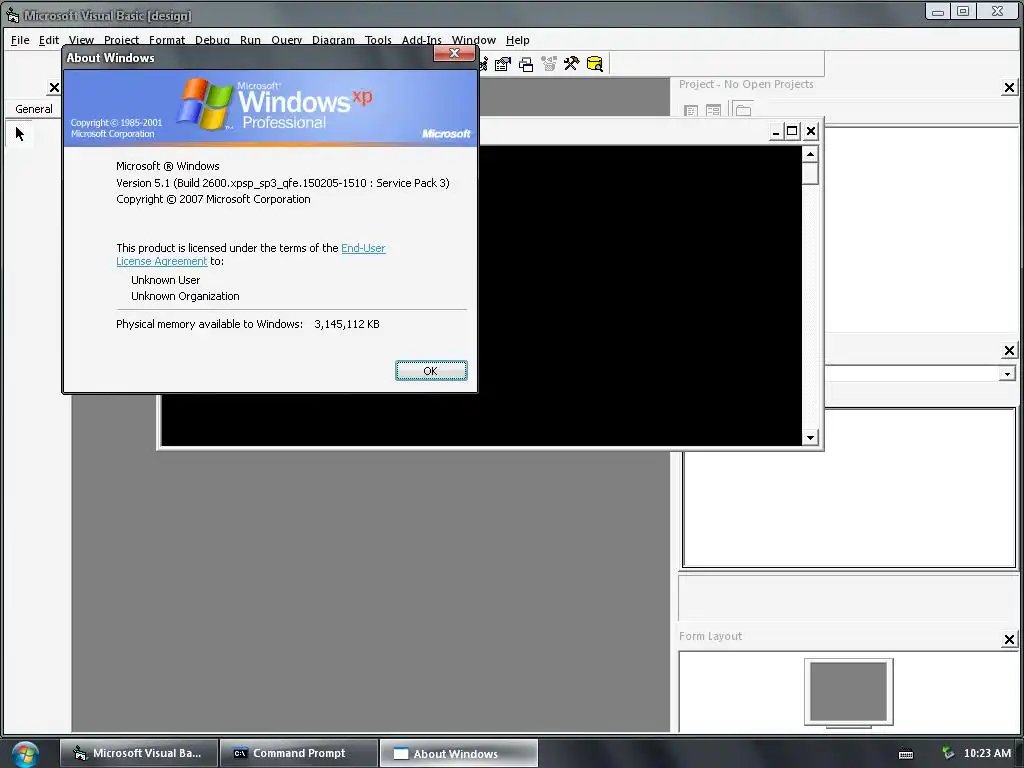Click the console window scrollbar thumb
The image size is (1024, 768).
[x=810, y=174]
